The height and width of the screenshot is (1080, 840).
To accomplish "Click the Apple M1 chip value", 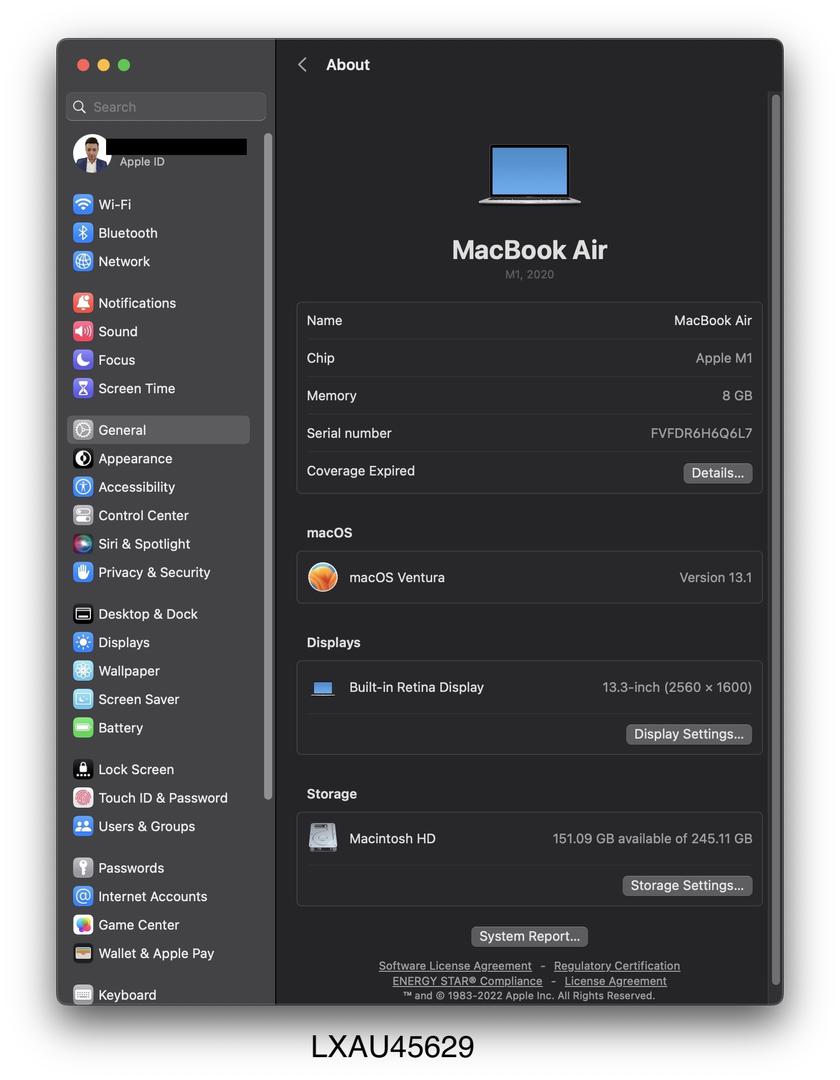I will point(724,358).
